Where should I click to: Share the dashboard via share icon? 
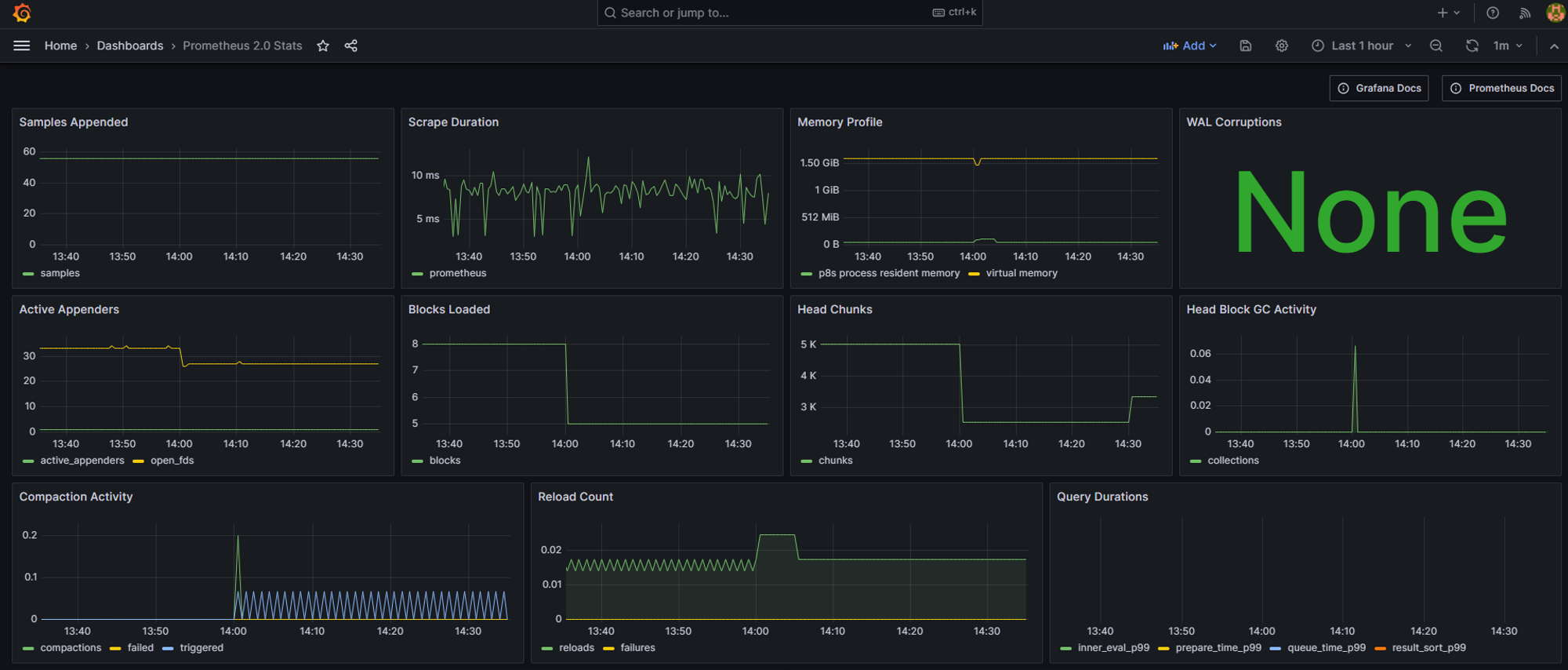coord(351,46)
